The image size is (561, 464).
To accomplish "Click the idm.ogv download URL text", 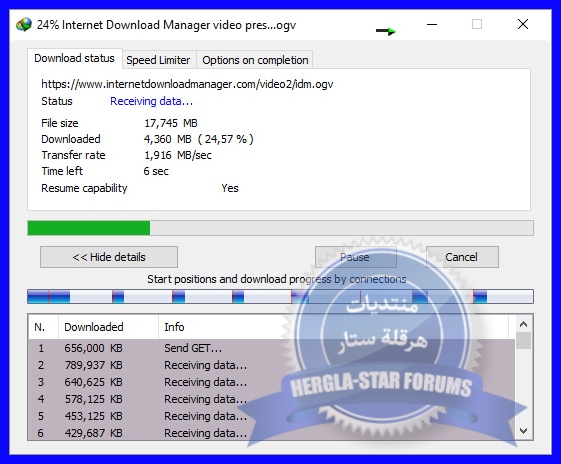I will 187,84.
